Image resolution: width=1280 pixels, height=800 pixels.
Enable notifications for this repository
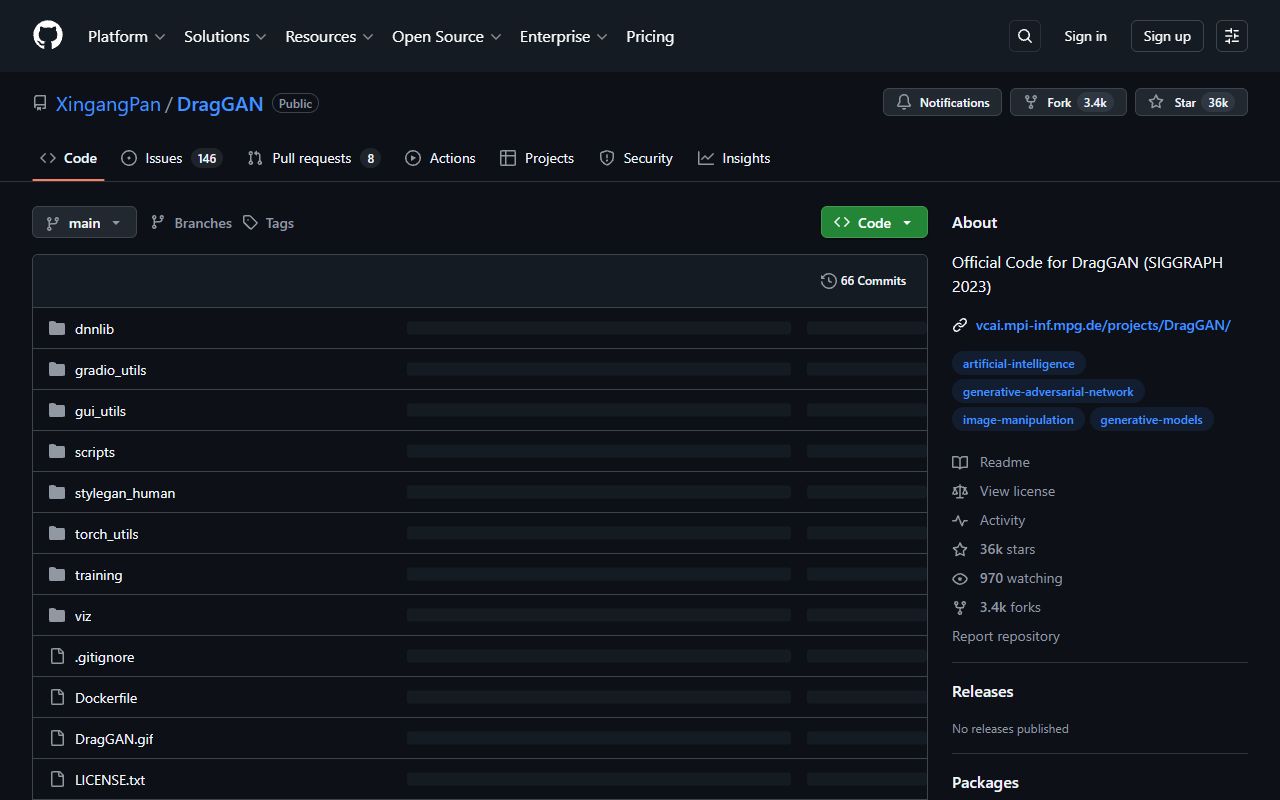(x=941, y=102)
